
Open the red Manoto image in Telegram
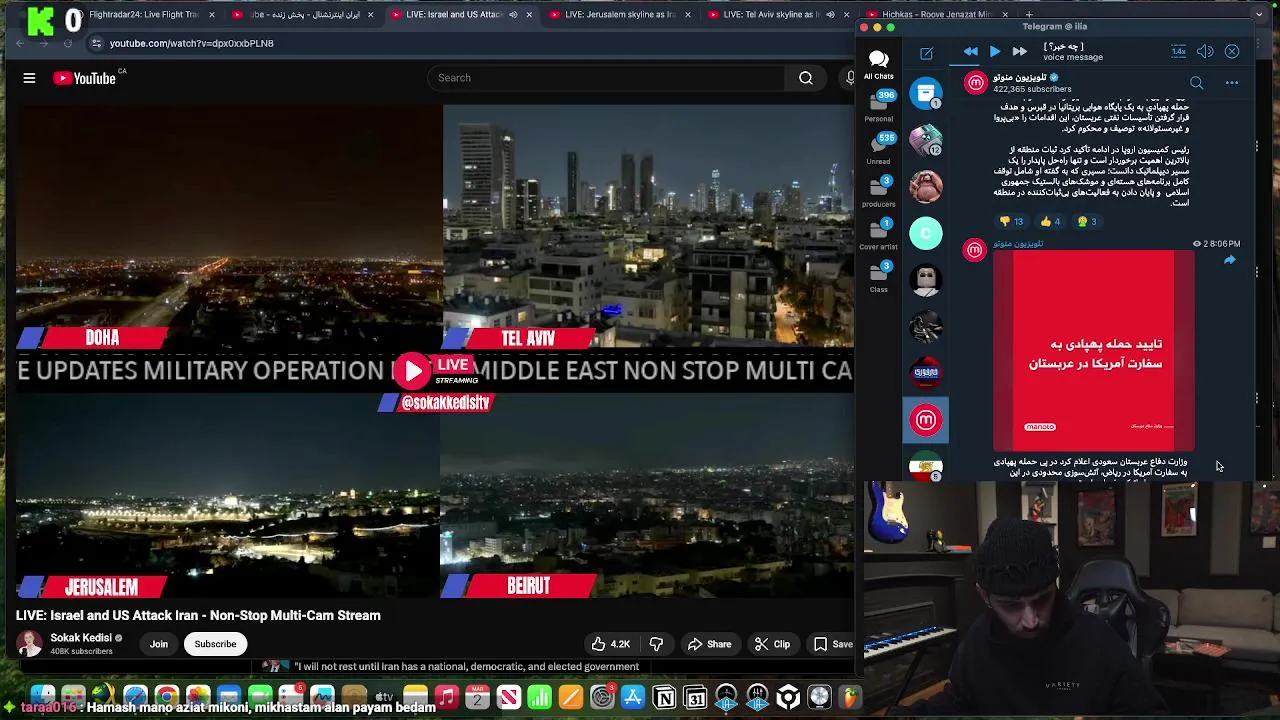pyautogui.click(x=1094, y=351)
